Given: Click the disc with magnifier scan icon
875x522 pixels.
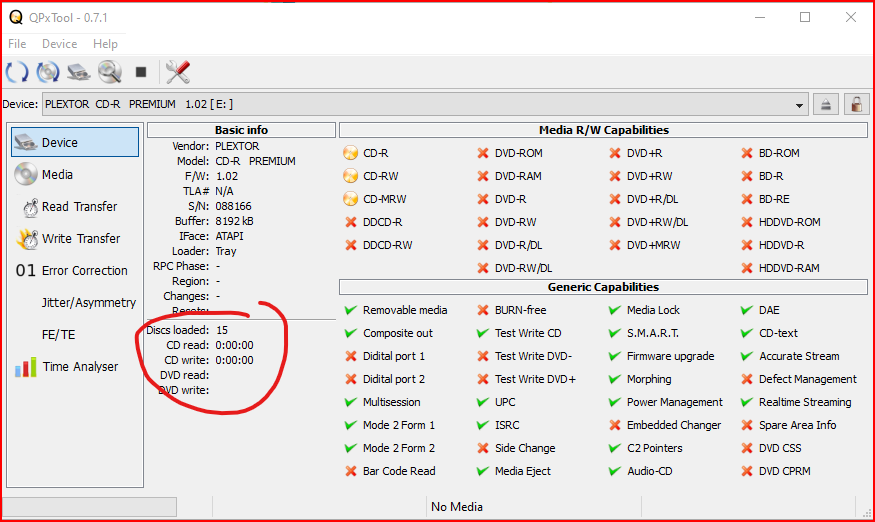Looking at the screenshot, I should [109, 72].
